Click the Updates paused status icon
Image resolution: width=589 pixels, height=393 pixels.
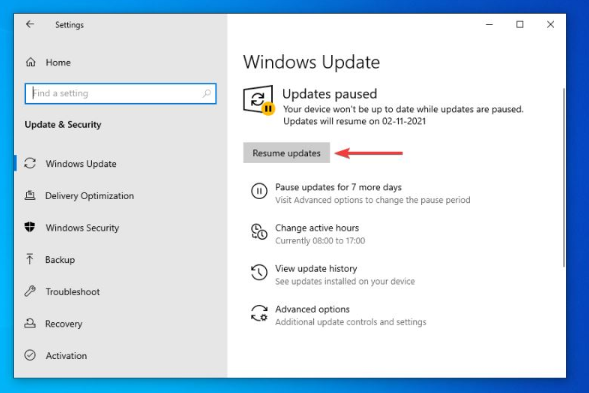(x=259, y=100)
